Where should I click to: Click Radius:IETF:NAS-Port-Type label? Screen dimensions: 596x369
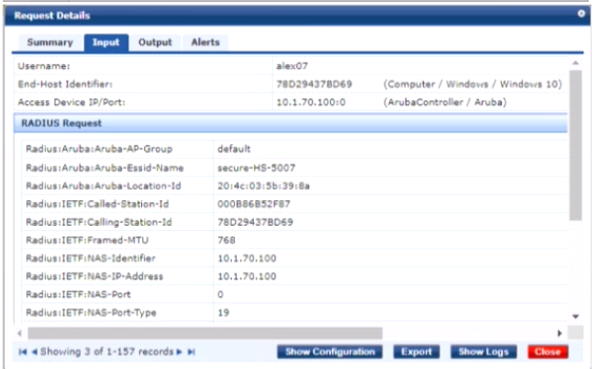(x=91, y=313)
